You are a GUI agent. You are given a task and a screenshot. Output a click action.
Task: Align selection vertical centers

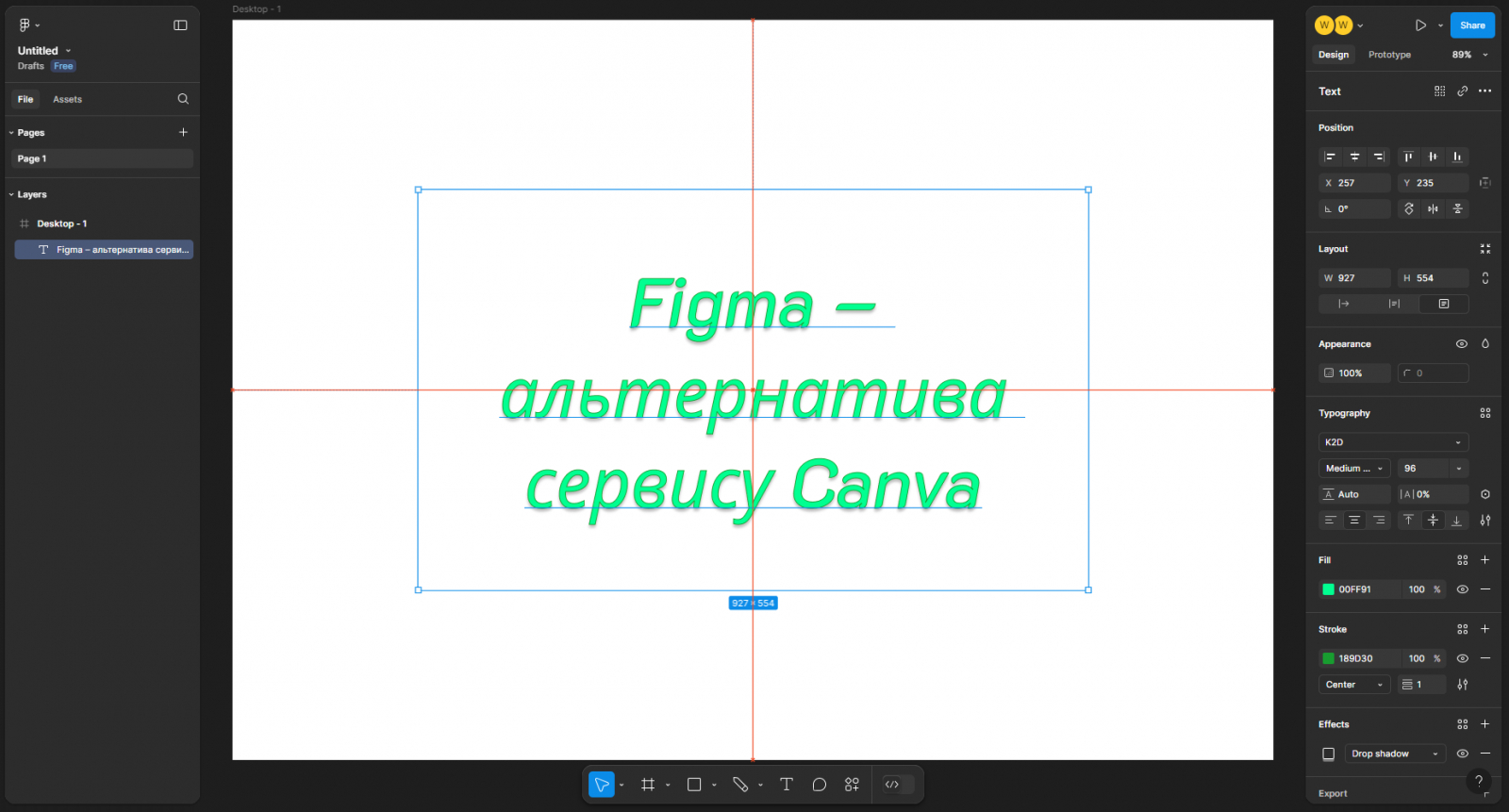pos(1433,157)
